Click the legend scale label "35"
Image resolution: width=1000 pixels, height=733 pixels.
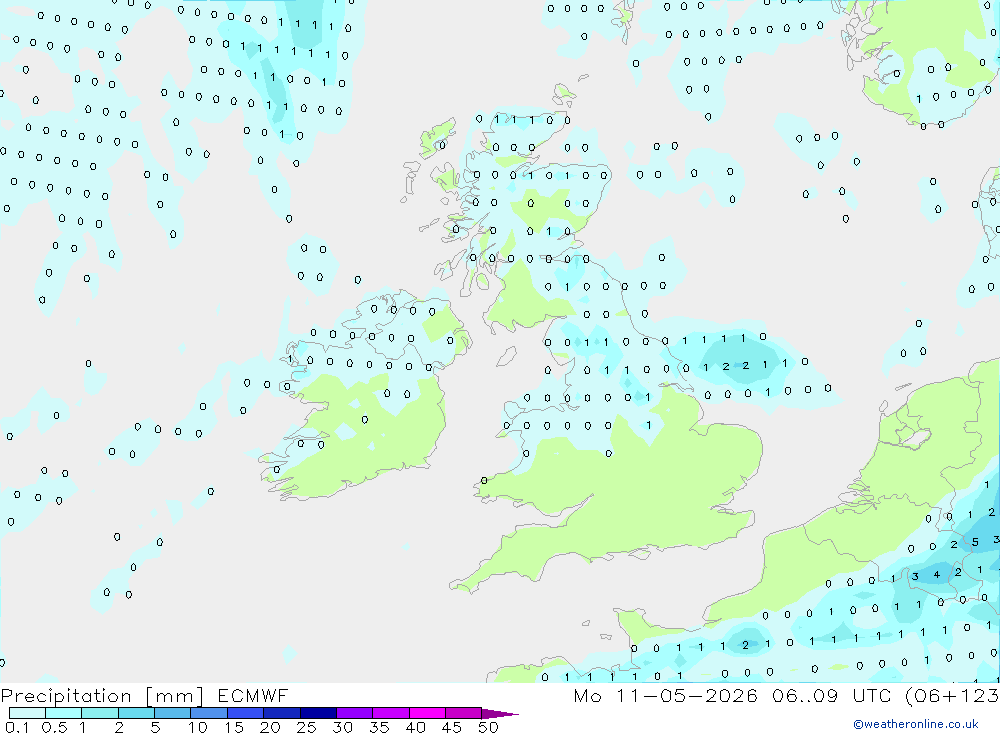(379, 727)
